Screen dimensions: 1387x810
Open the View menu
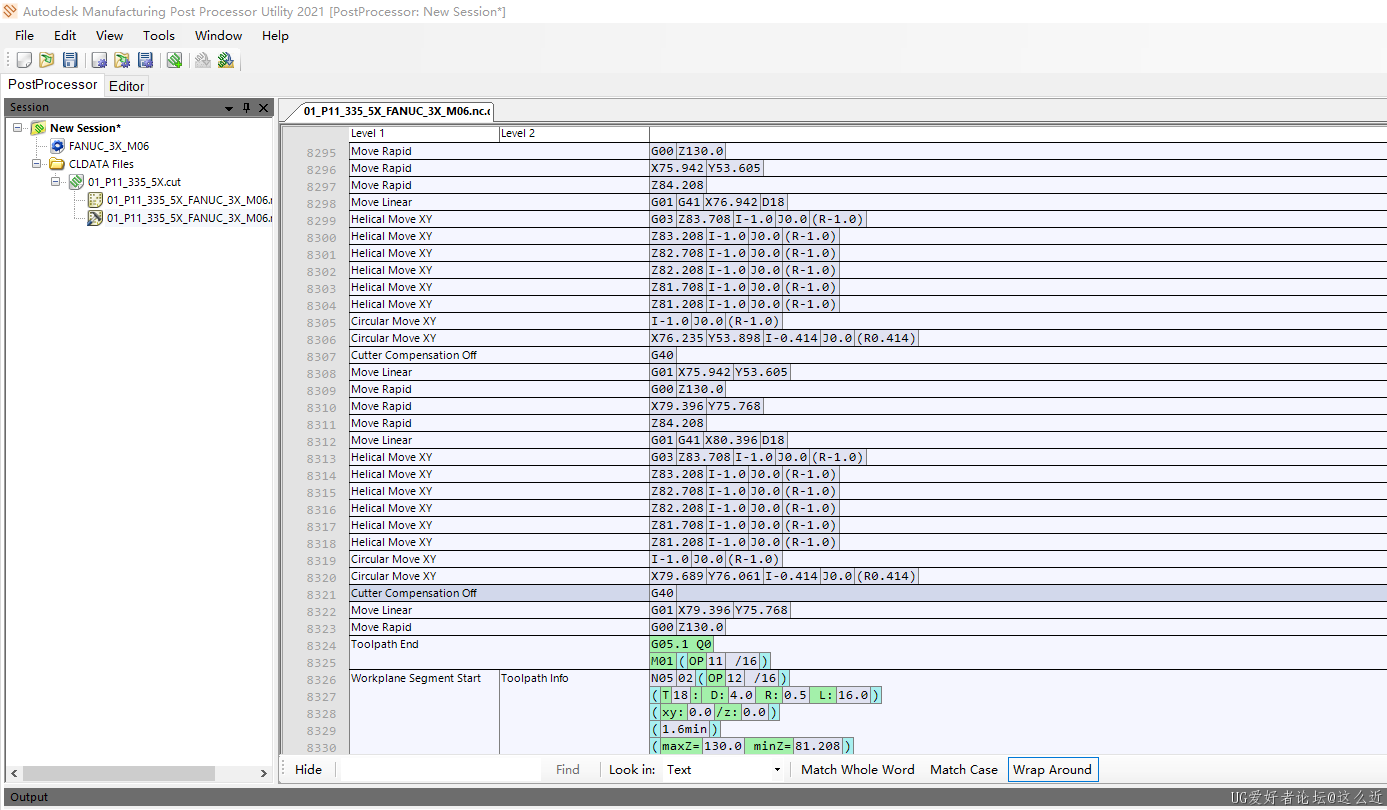(x=109, y=35)
